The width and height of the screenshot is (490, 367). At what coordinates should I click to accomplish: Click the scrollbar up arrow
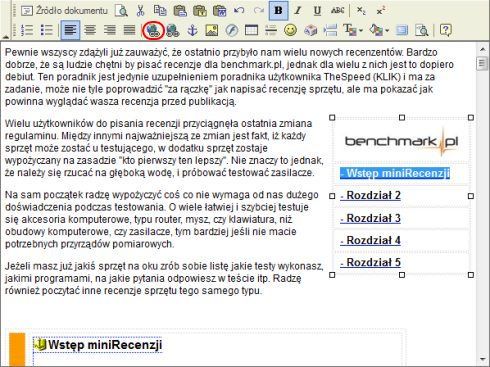pyautogui.click(x=482, y=49)
